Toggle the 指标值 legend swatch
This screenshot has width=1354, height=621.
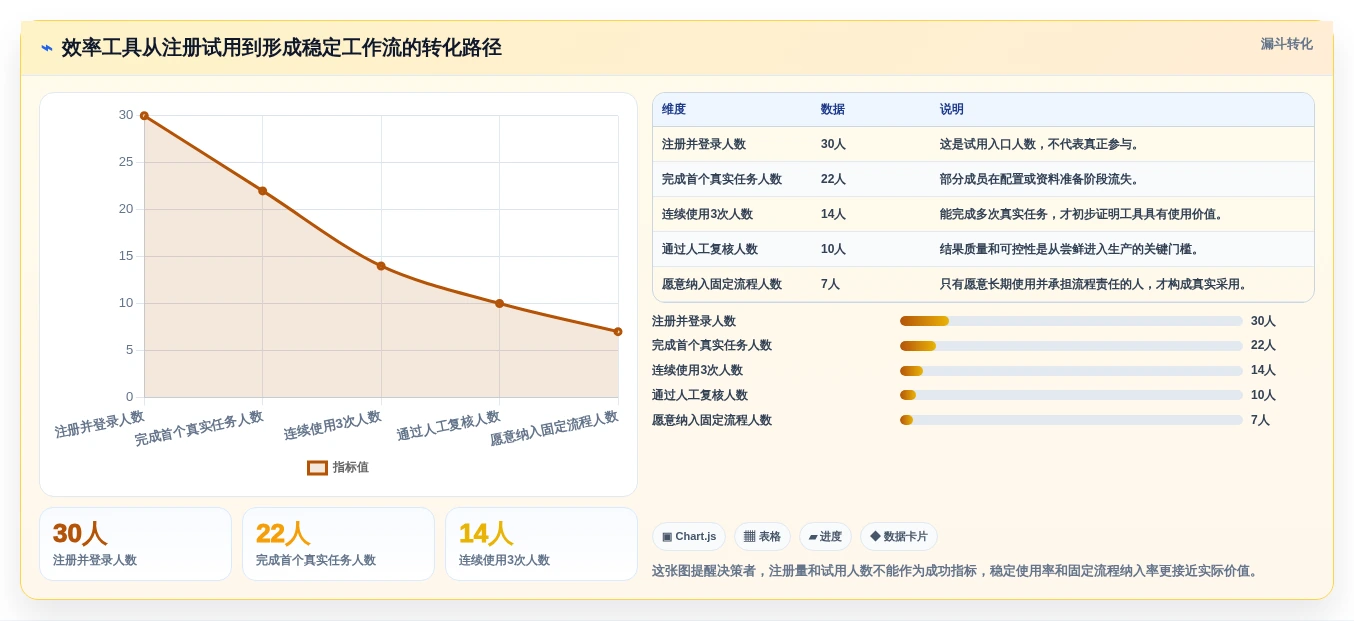click(x=317, y=467)
